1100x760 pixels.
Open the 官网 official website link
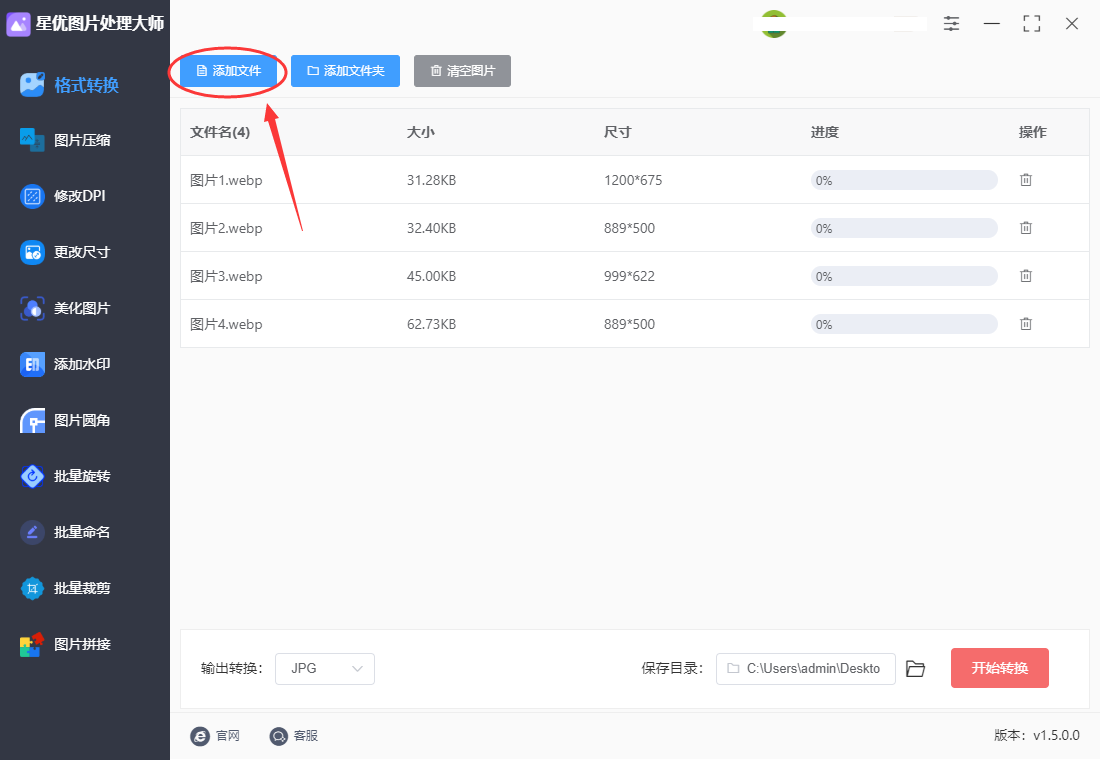pyautogui.click(x=215, y=735)
